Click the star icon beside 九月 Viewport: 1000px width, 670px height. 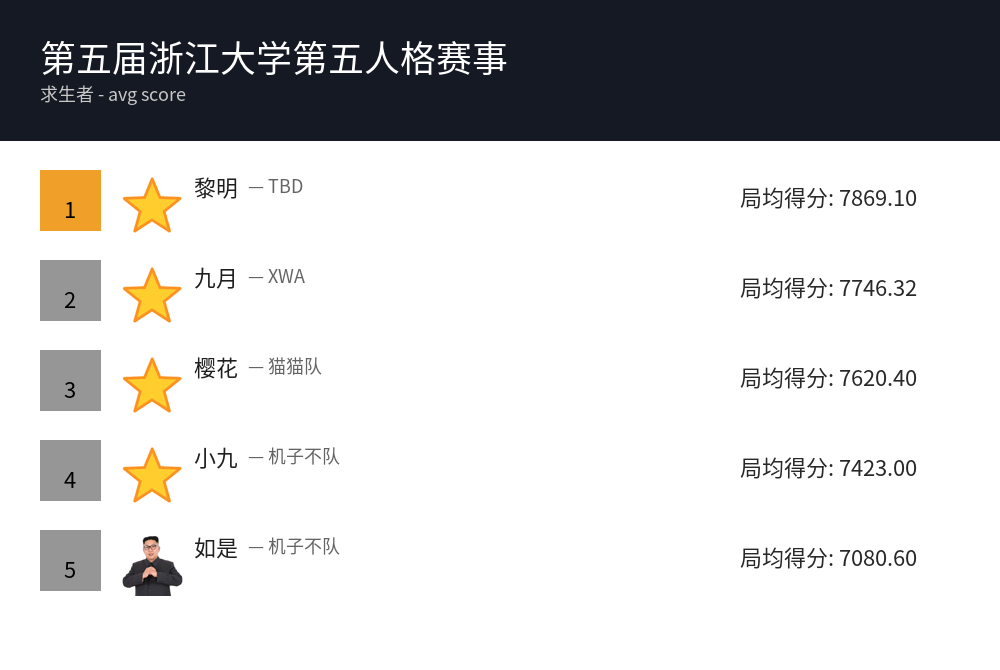click(x=152, y=295)
